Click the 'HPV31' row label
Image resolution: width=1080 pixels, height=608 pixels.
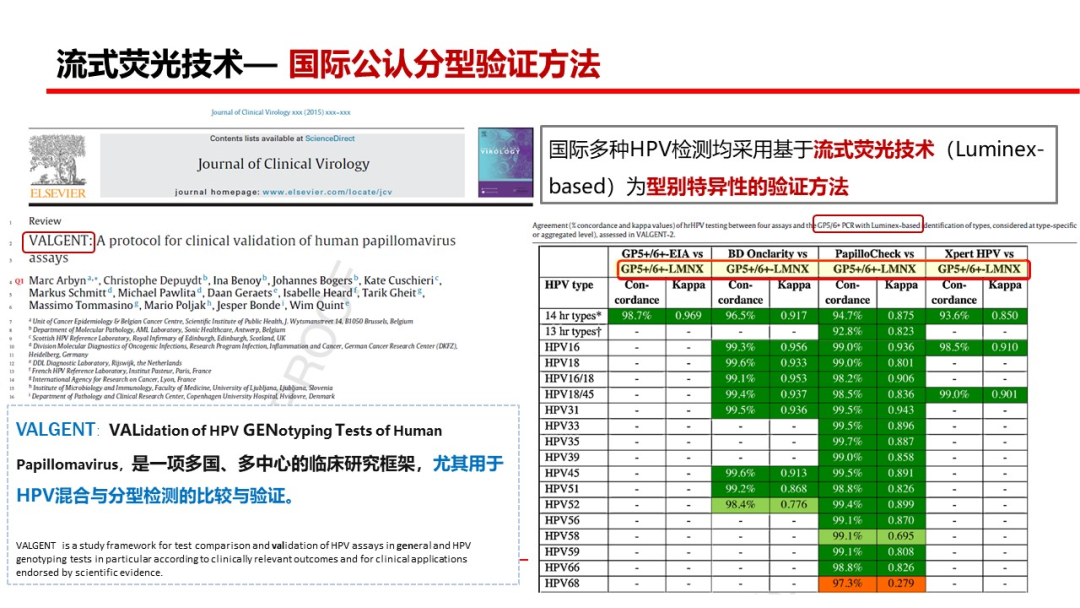click(562, 410)
